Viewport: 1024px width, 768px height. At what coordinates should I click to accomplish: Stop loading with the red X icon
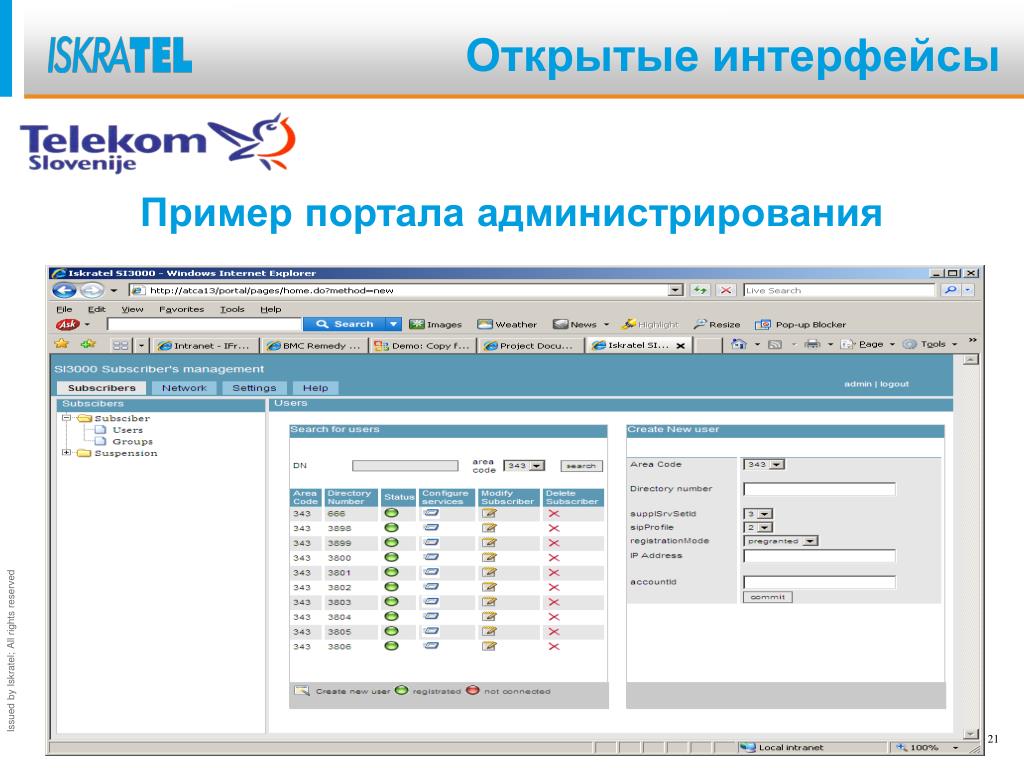(726, 290)
